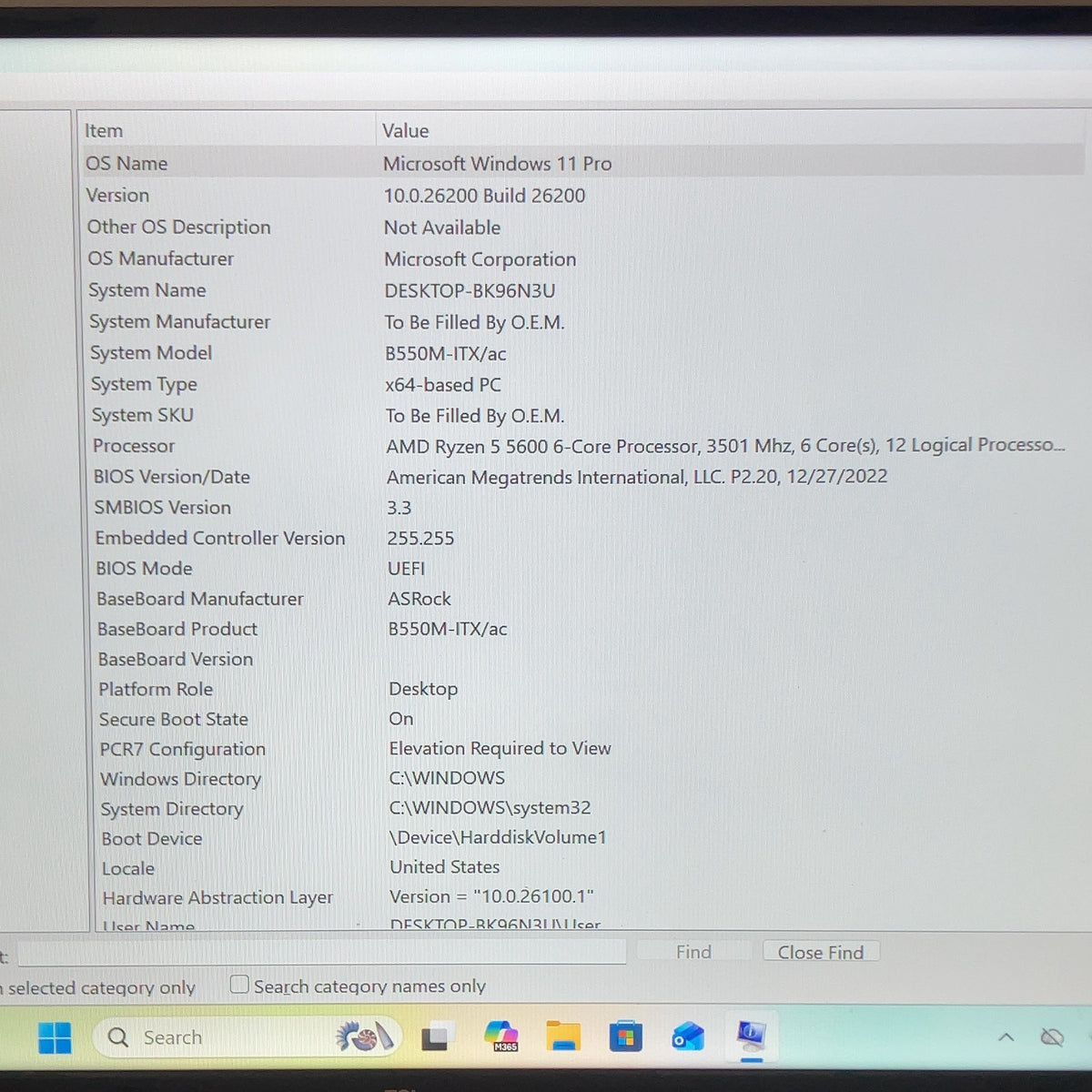Open Outlook from the taskbar
This screenshot has width=1092, height=1092.
click(688, 1036)
